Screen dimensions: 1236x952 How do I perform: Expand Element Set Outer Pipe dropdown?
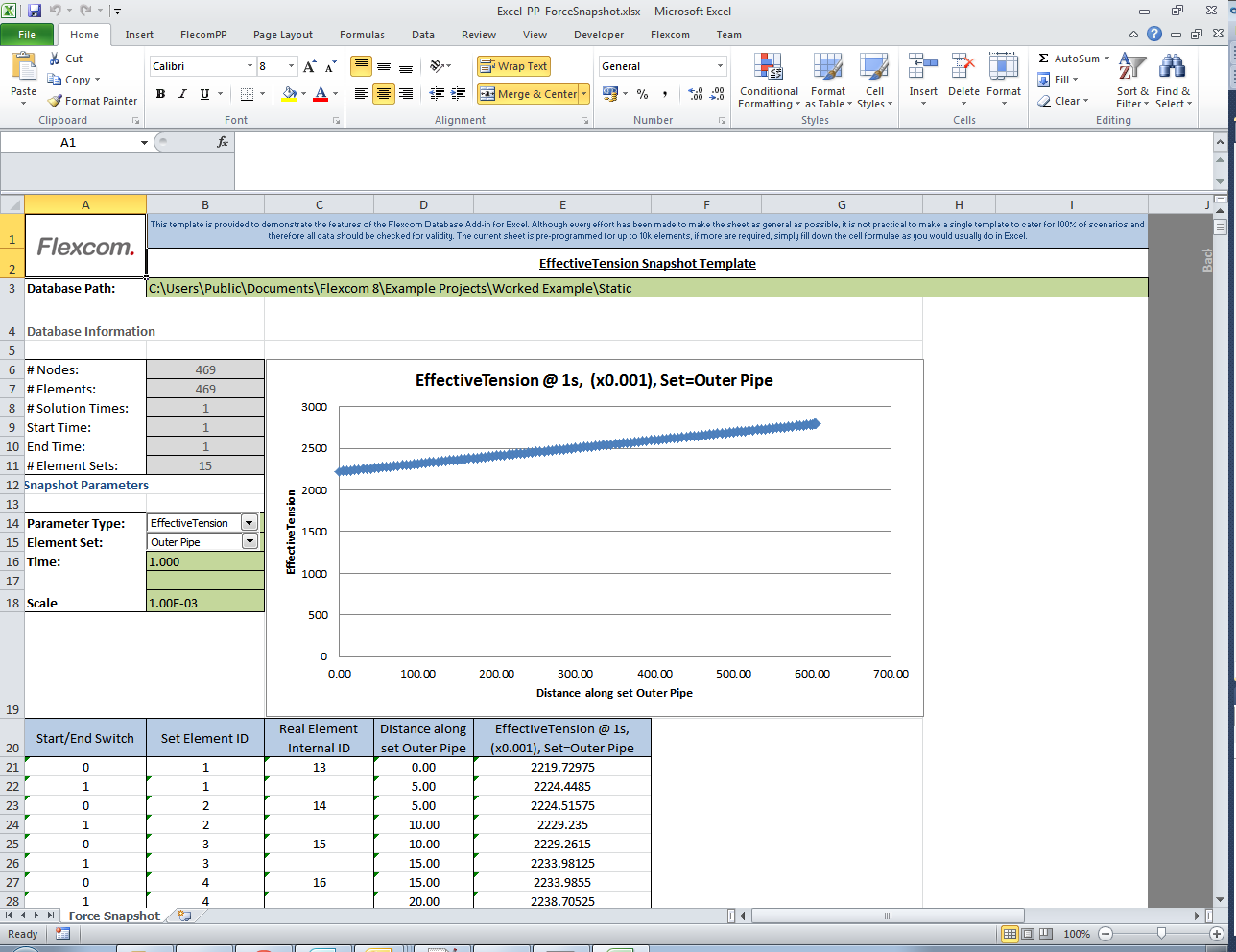pos(250,542)
